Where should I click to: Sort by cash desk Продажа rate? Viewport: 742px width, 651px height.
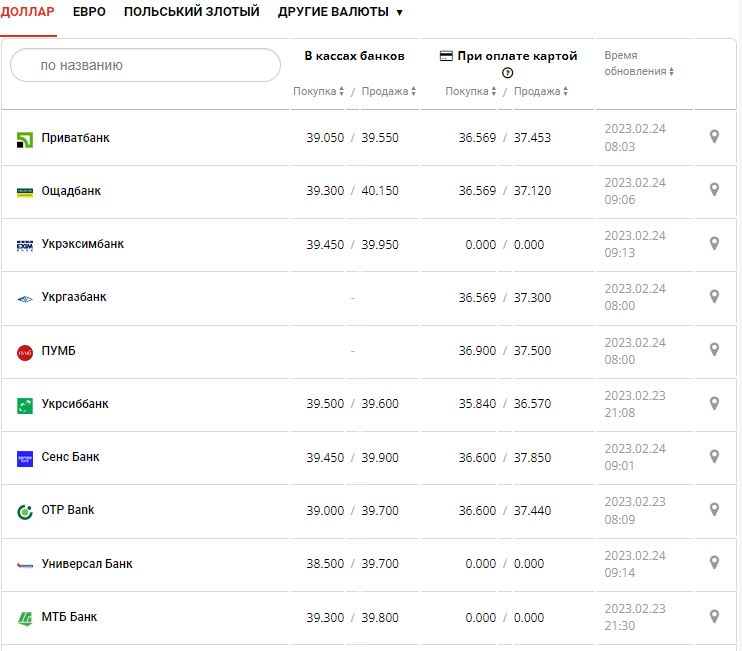[x=388, y=91]
